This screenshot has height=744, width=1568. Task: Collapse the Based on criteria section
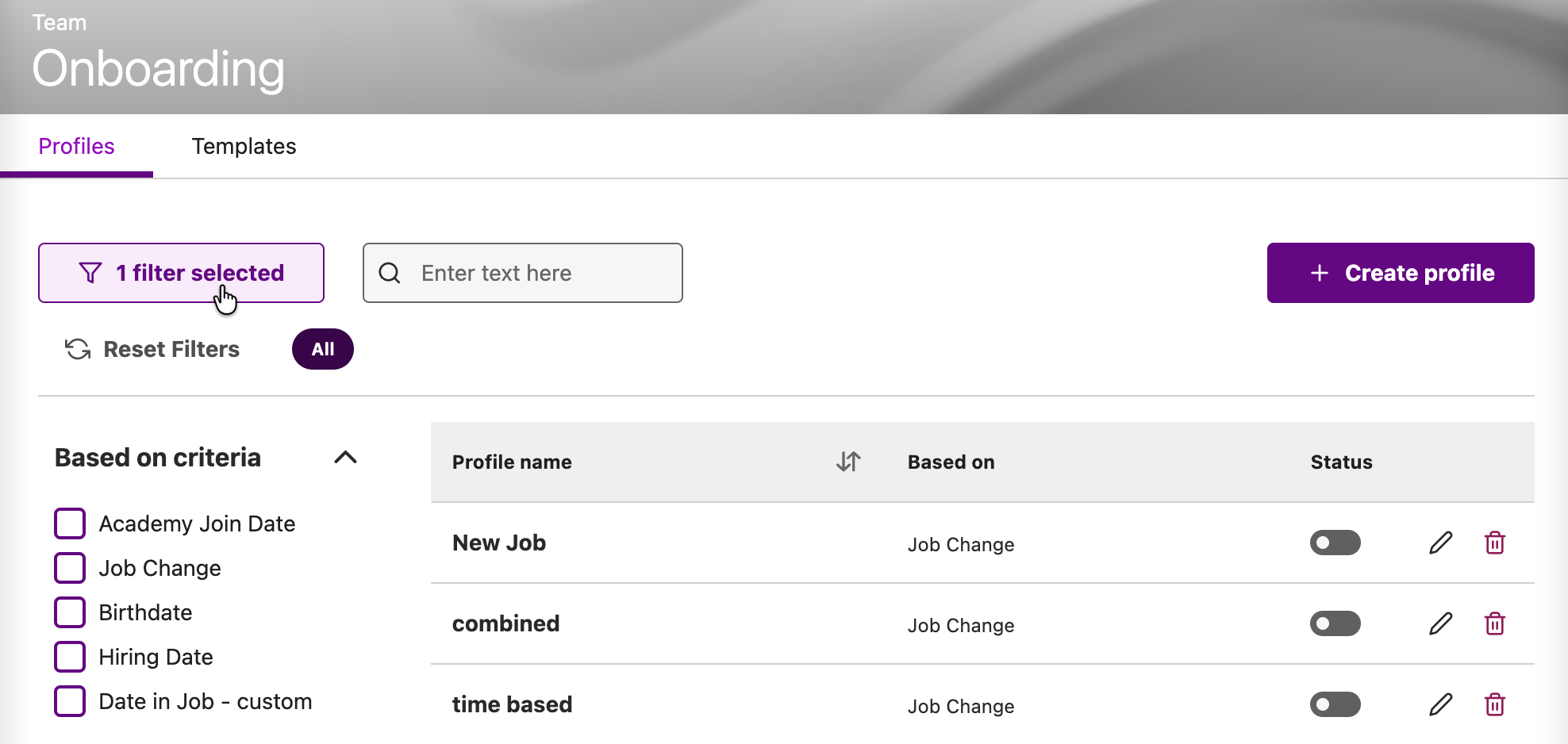345,458
